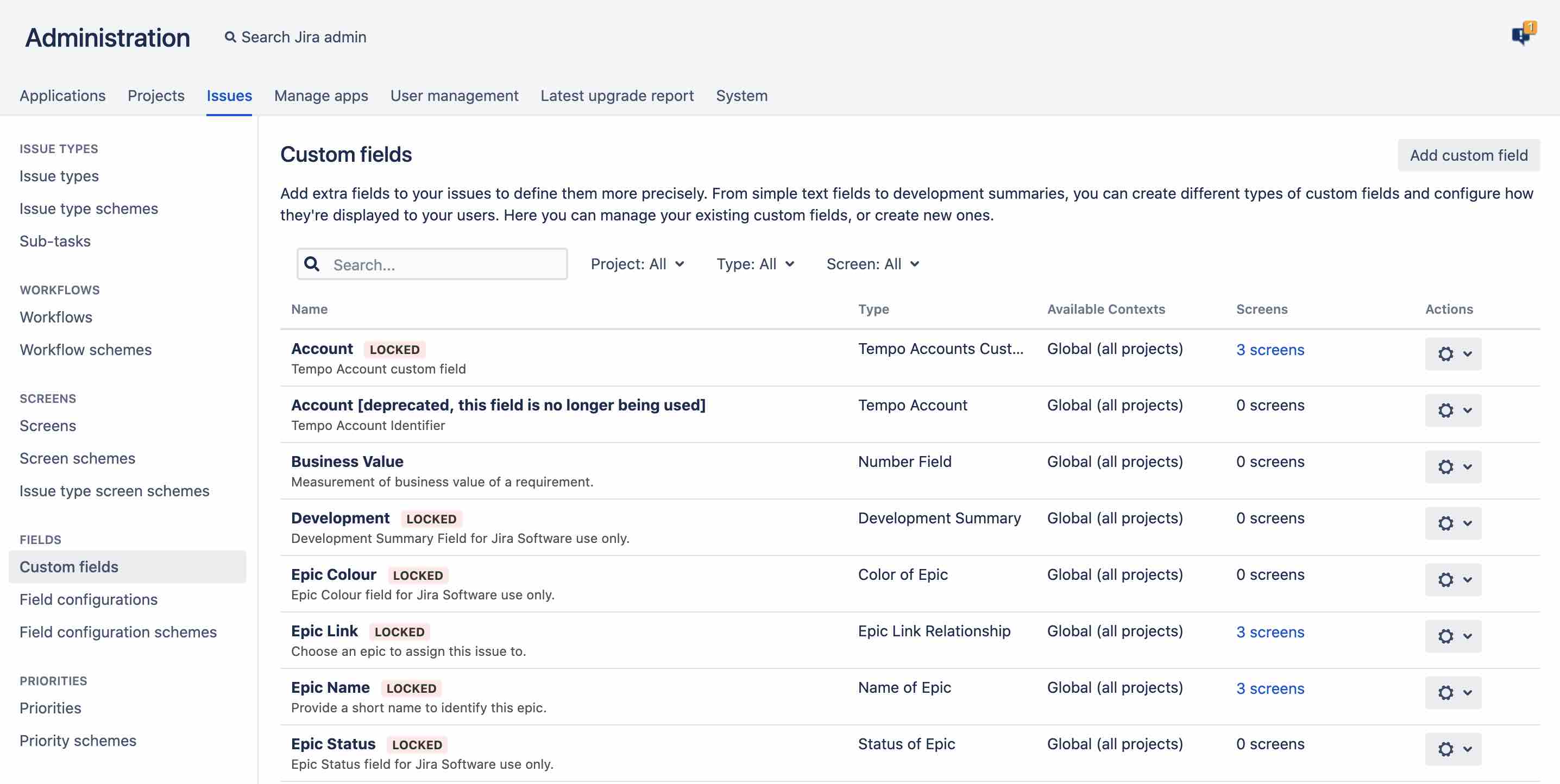This screenshot has height=784, width=1560.
Task: Click the Add custom field button
Action: click(x=1468, y=156)
